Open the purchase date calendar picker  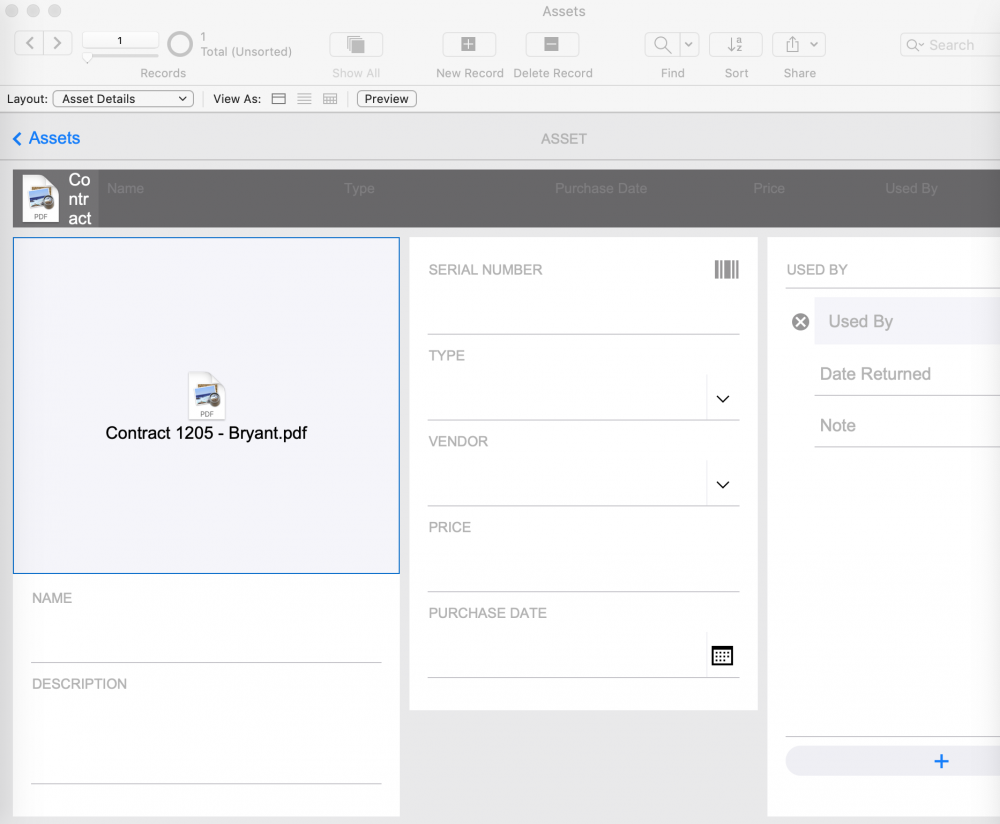[x=722, y=656]
